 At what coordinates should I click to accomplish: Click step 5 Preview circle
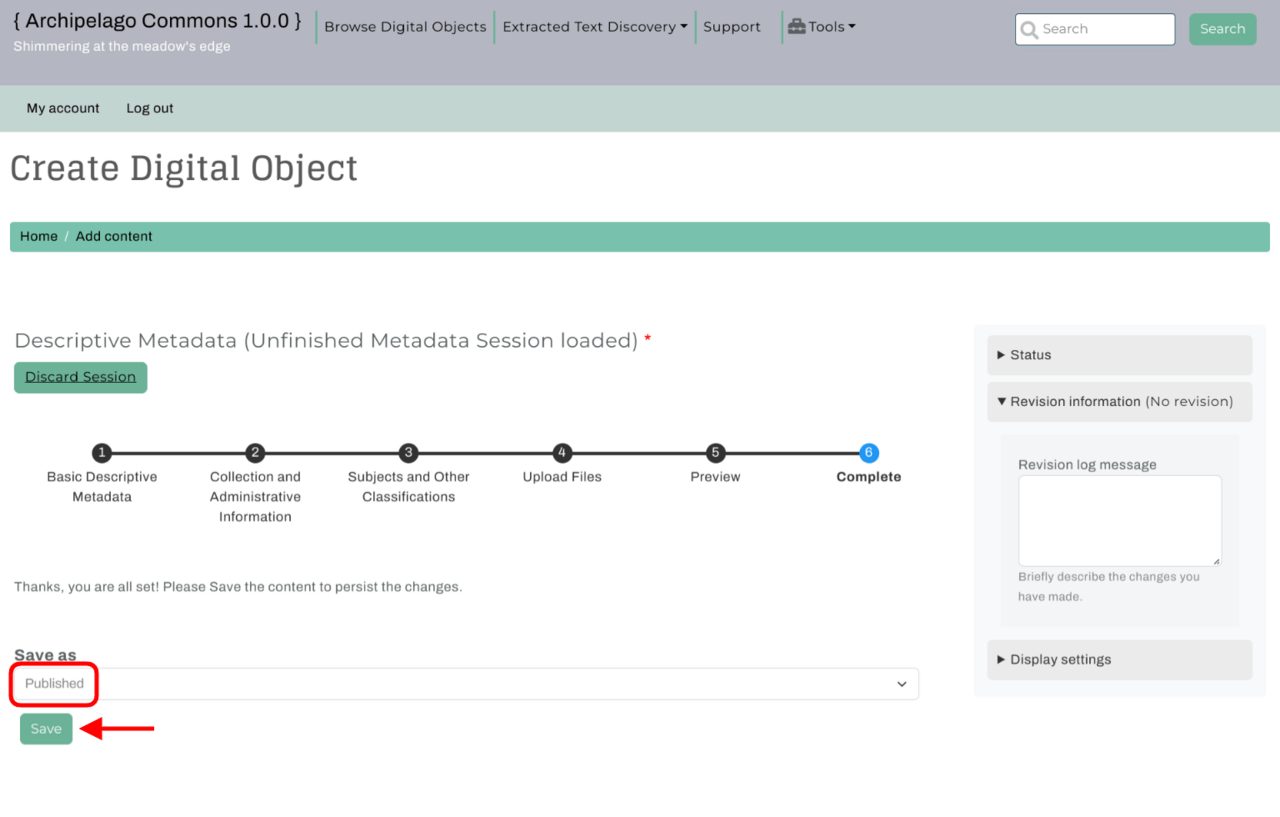pyautogui.click(x=715, y=453)
